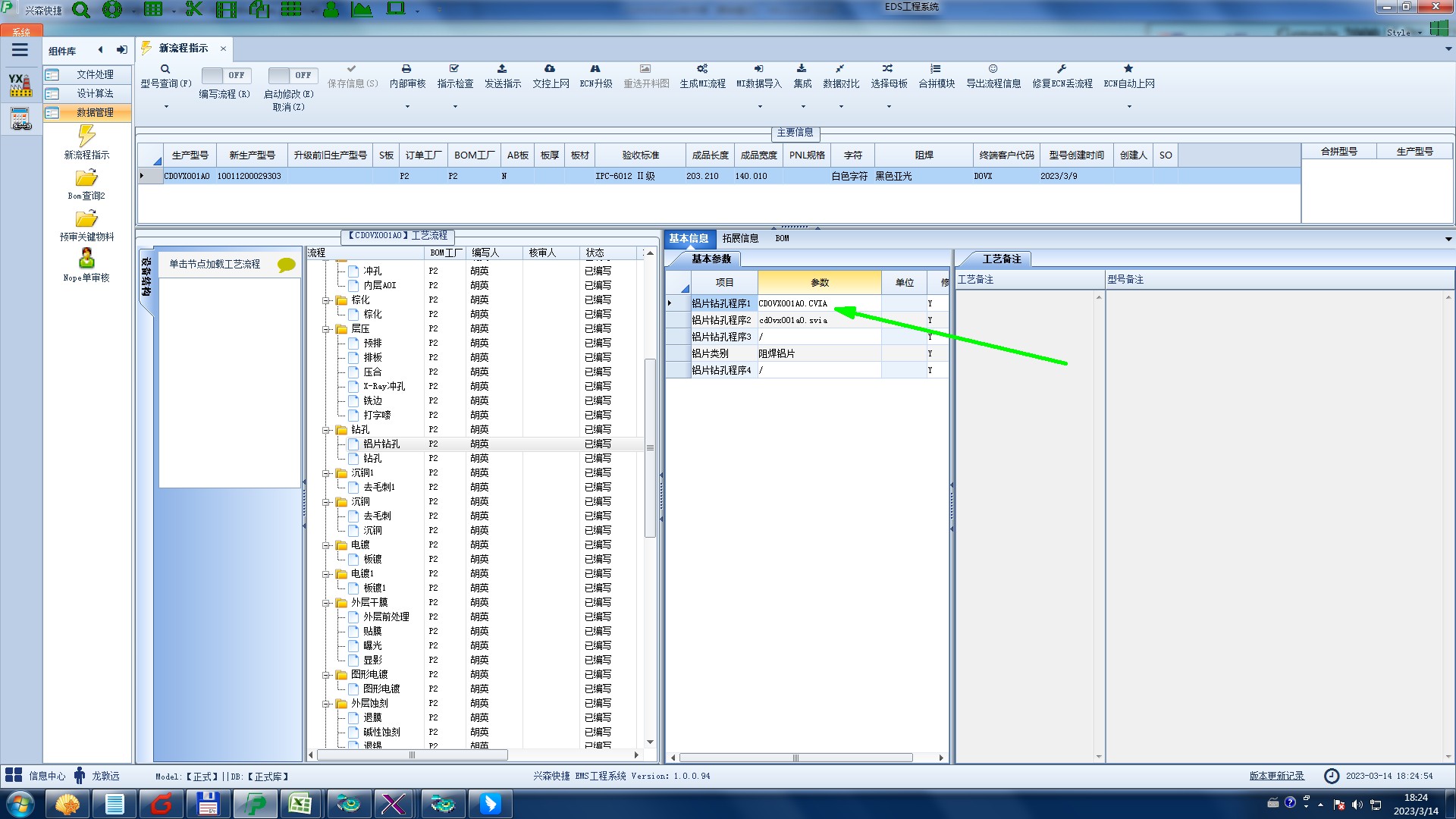Image resolution: width=1456 pixels, height=819 pixels.
Task: Collapse the 钻孔 tree folder
Action: [326, 430]
